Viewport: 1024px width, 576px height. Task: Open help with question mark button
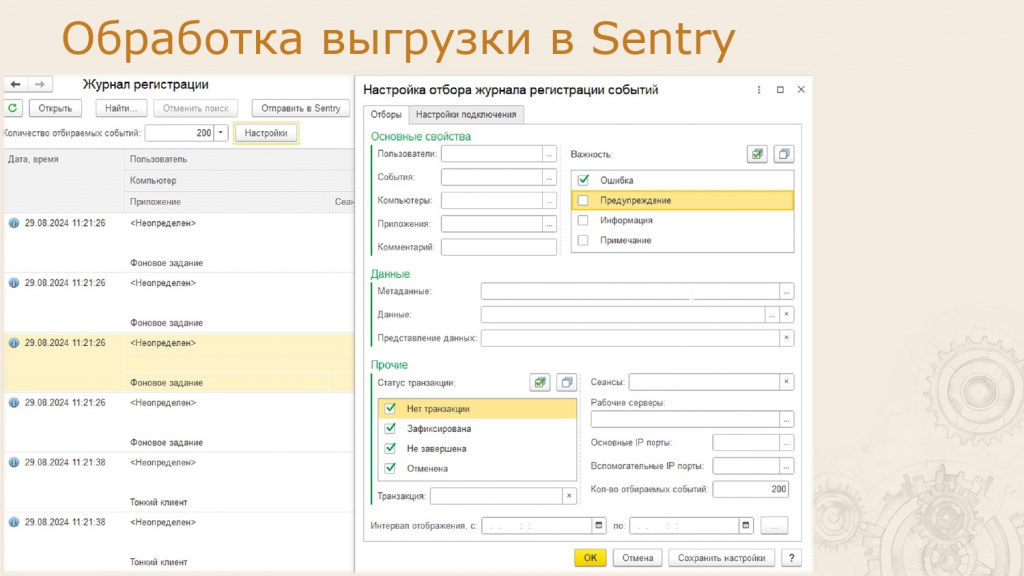click(792, 558)
